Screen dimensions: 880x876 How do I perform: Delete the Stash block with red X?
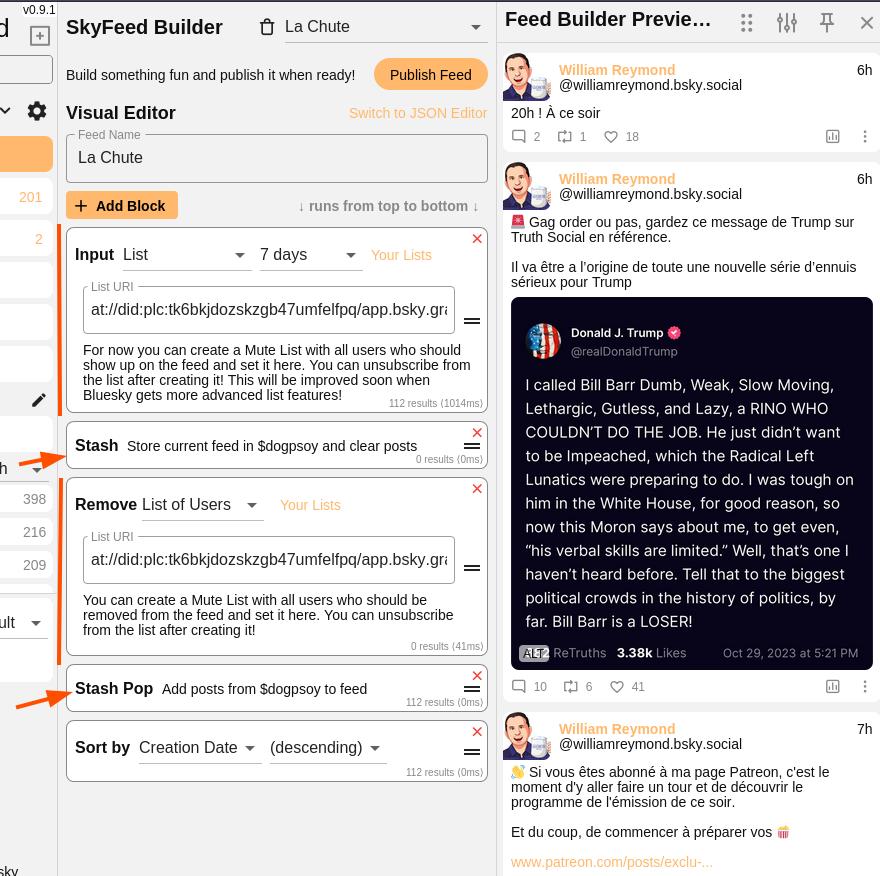click(477, 433)
